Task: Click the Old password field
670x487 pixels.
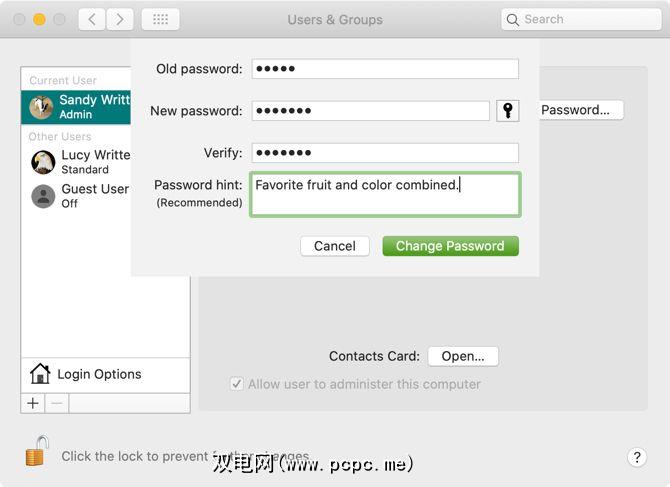Action: point(385,69)
